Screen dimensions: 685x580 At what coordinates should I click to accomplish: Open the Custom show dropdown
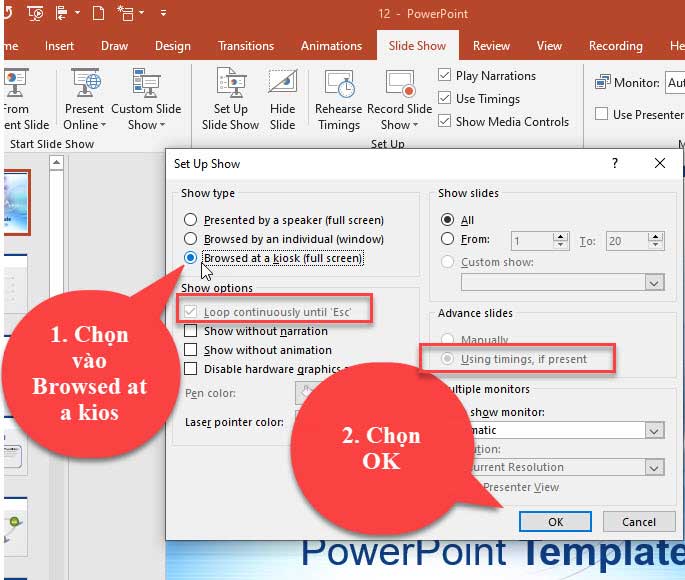click(x=654, y=283)
